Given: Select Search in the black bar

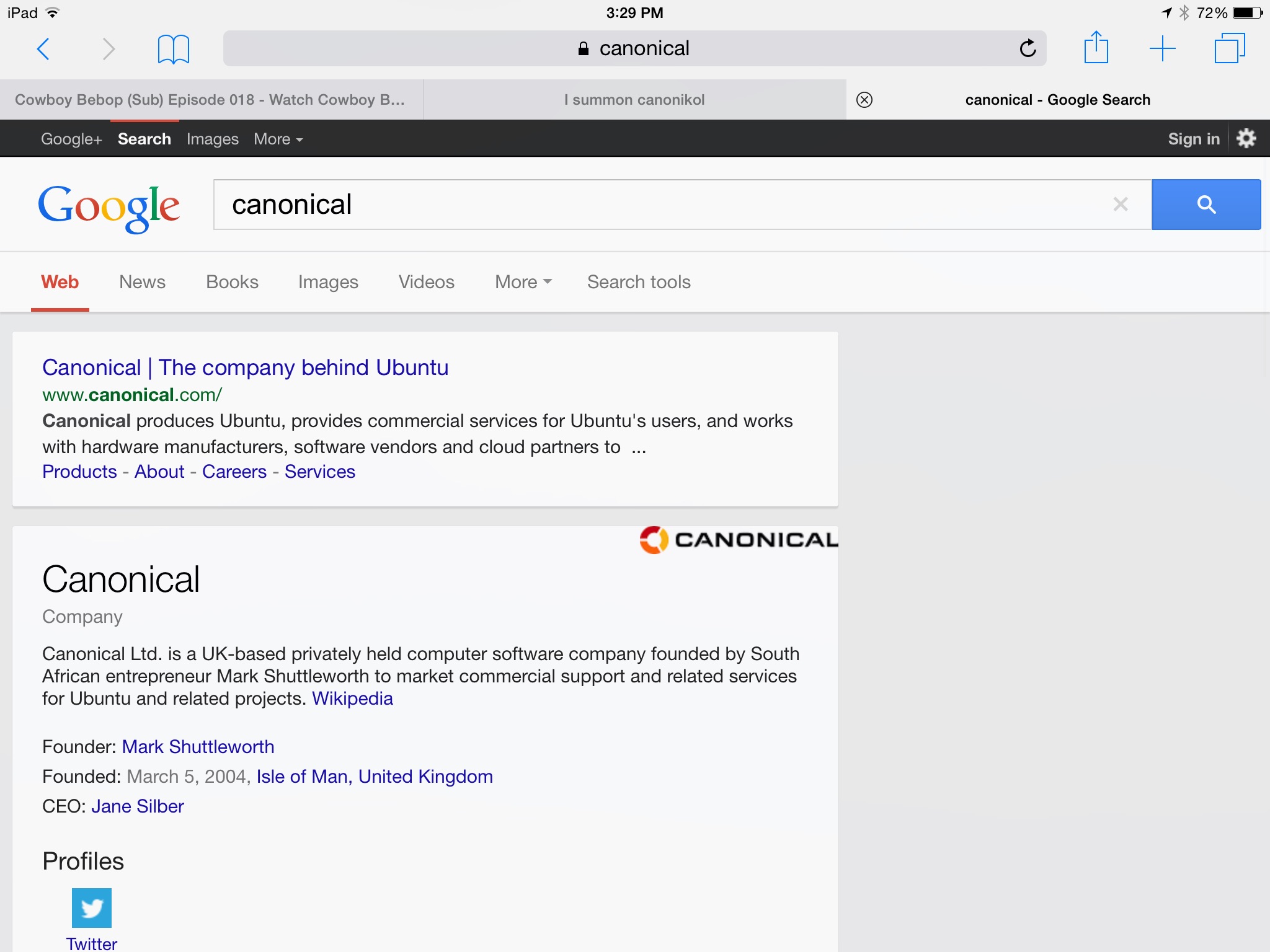Looking at the screenshot, I should pyautogui.click(x=144, y=139).
